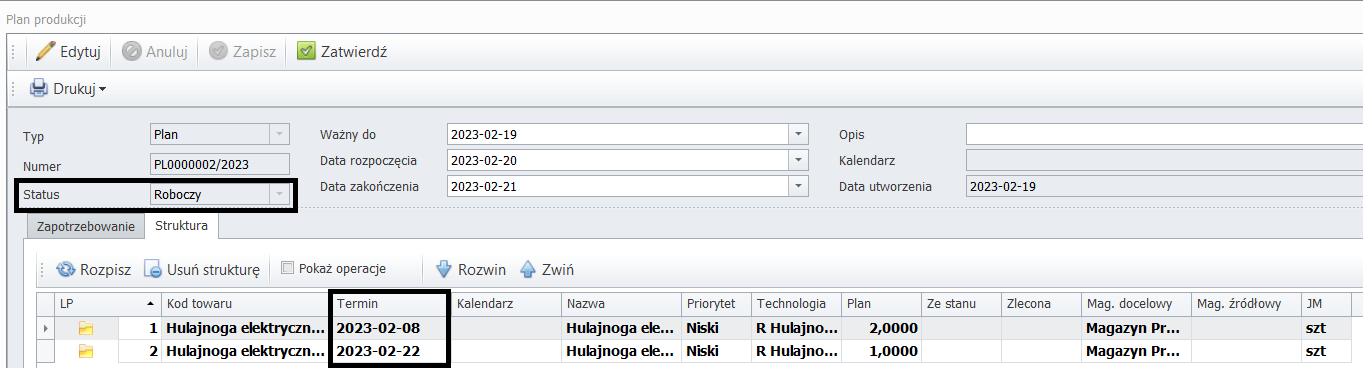Click the Zwiń button label
Screen dimensions: 1363x368
[558, 269]
